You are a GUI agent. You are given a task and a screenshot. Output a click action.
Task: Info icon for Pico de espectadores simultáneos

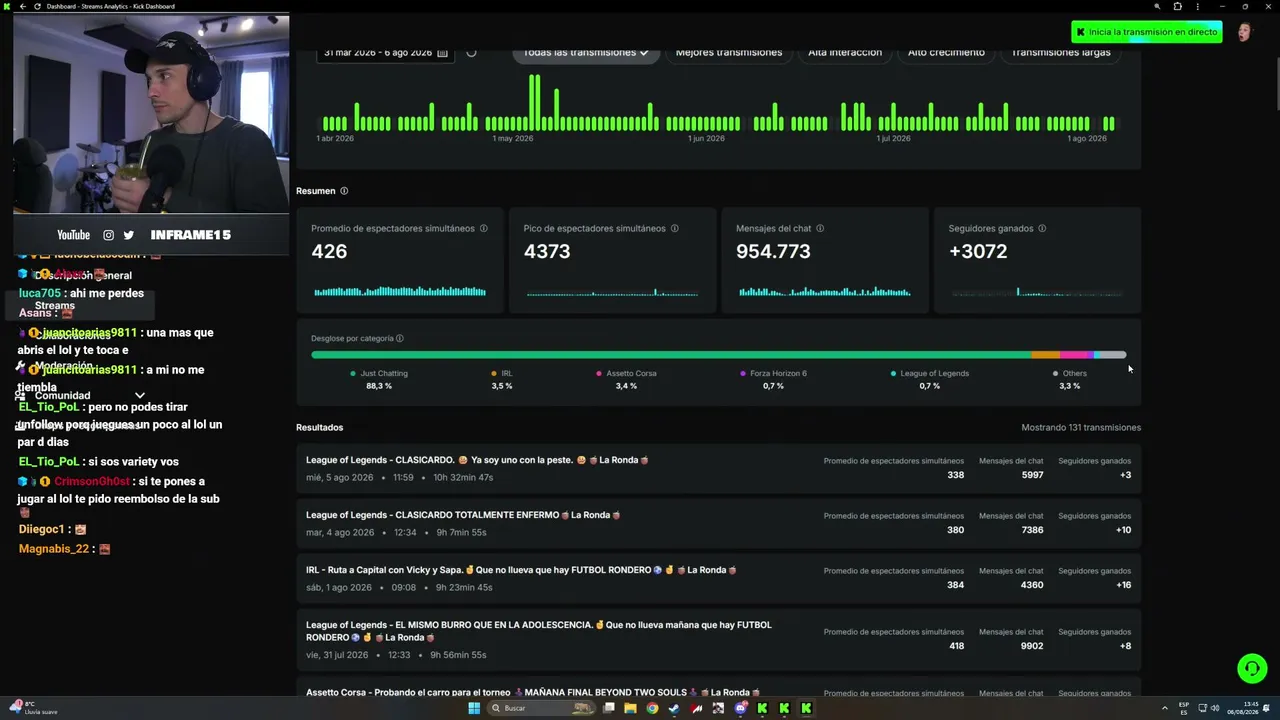(675, 229)
